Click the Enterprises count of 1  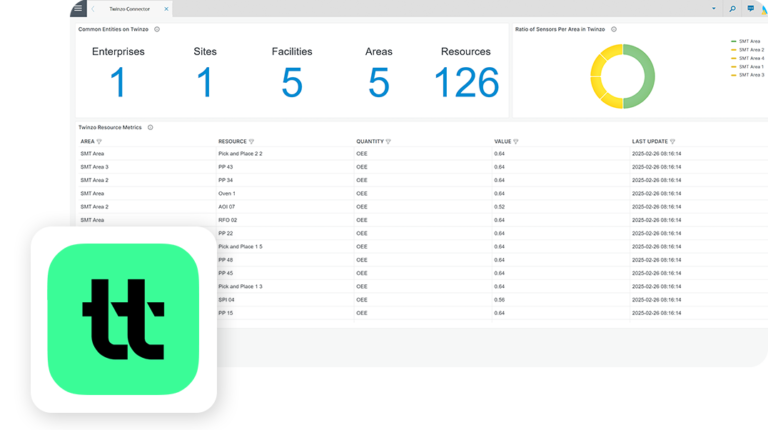(x=118, y=83)
